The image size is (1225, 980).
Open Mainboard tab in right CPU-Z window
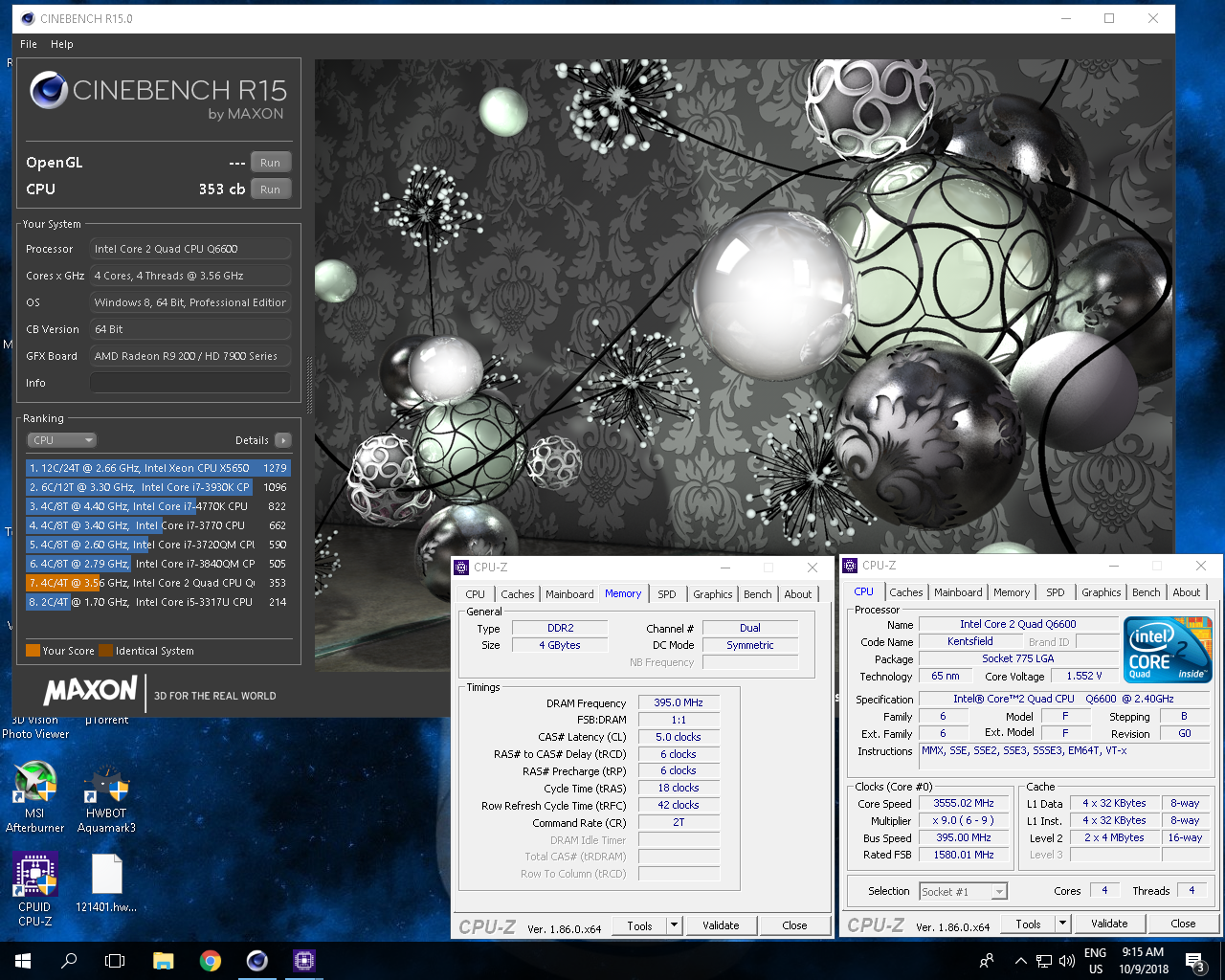click(x=958, y=592)
